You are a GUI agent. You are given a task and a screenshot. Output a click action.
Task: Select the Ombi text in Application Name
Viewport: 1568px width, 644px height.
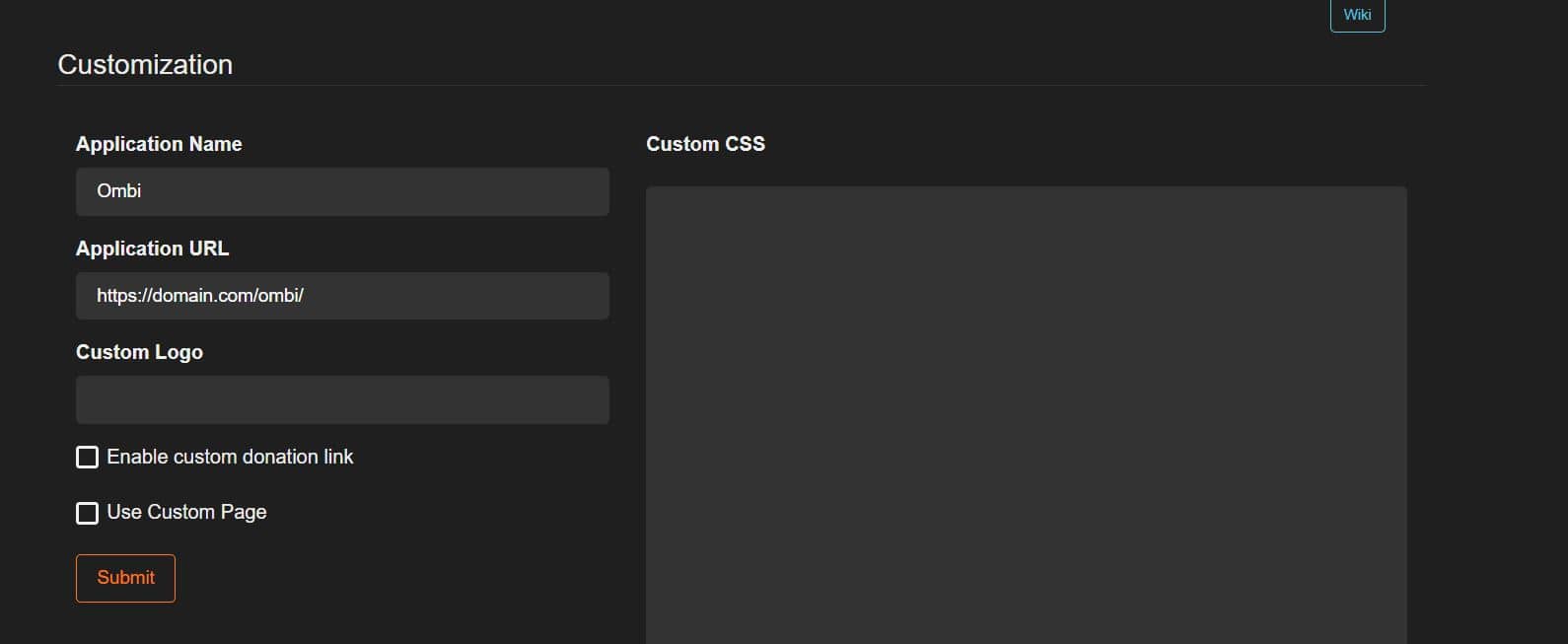coord(118,190)
